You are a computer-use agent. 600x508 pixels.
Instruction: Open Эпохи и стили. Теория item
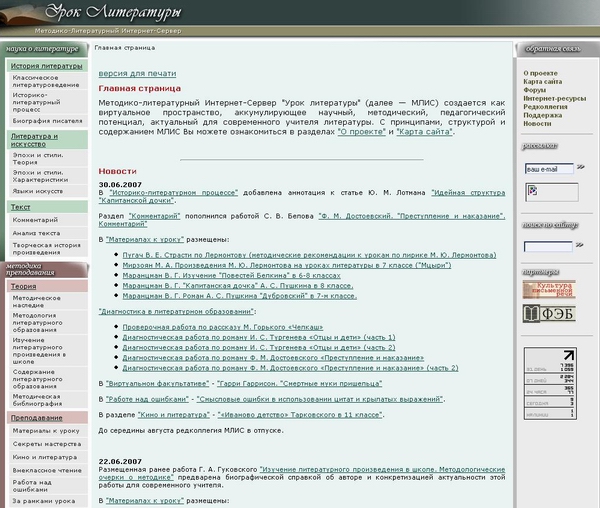tap(38, 158)
